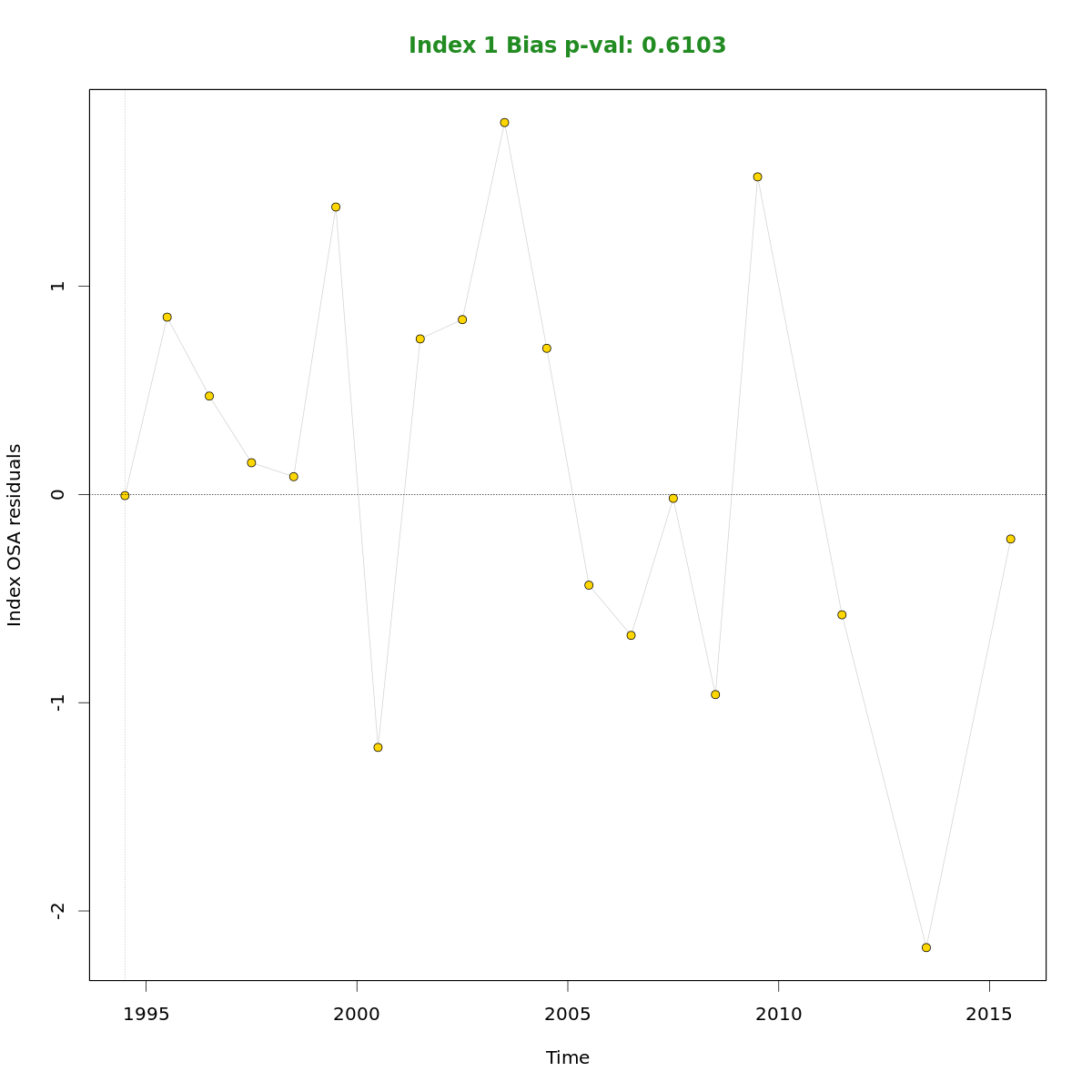This screenshot has height=1092, width=1092.
Task: Click the x-axis tick label 1995
Action: point(147,1014)
